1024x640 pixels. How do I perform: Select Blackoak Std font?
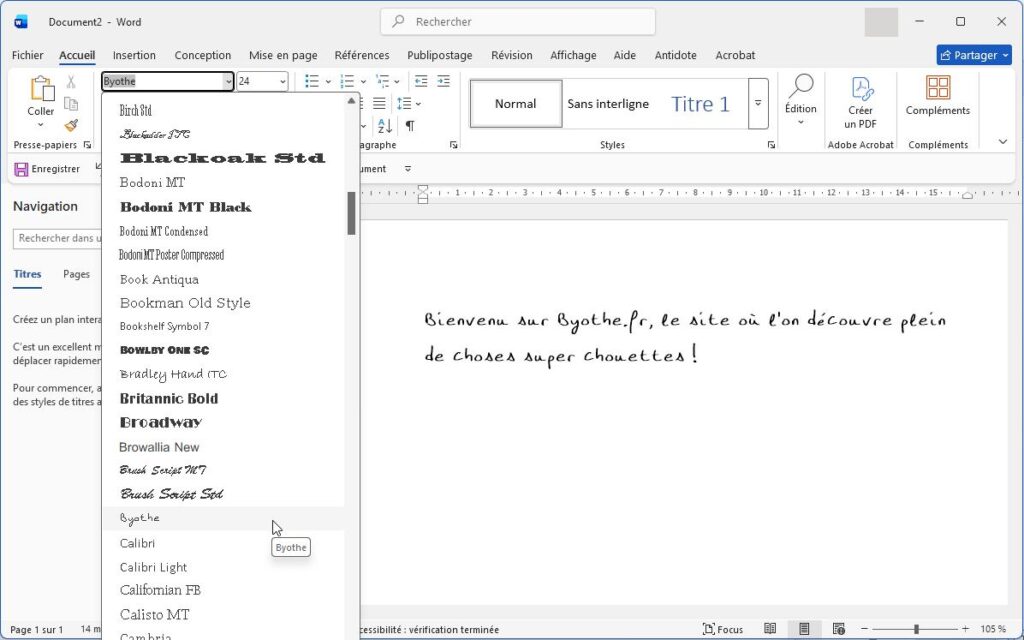click(223, 158)
